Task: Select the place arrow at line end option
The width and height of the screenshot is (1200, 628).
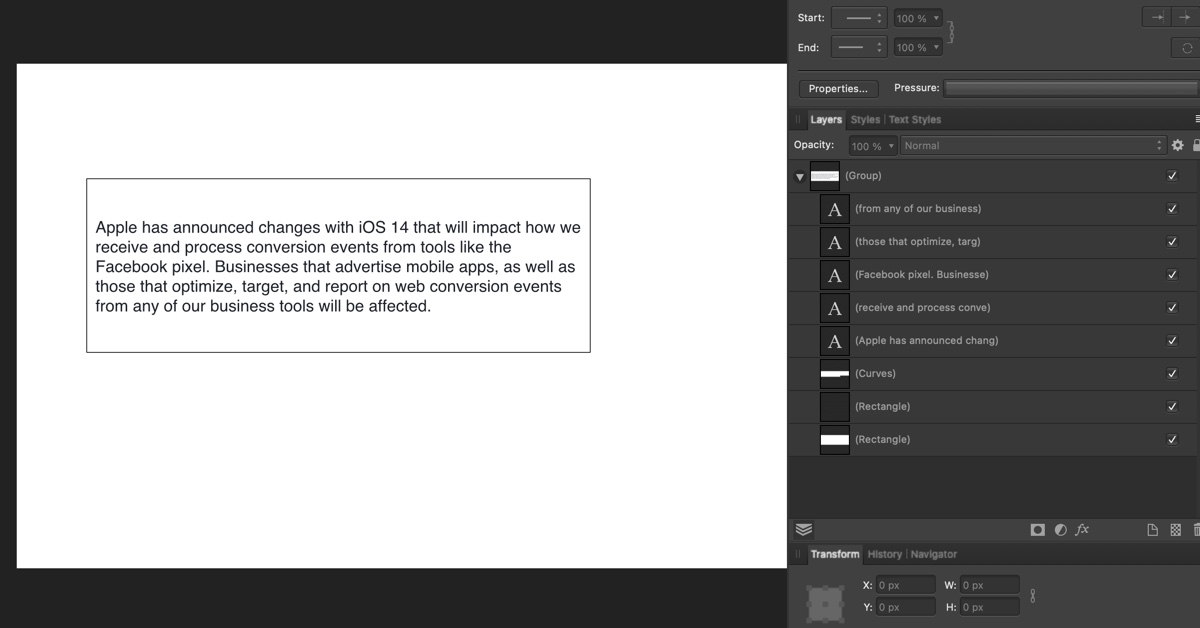Action: coord(1185,17)
